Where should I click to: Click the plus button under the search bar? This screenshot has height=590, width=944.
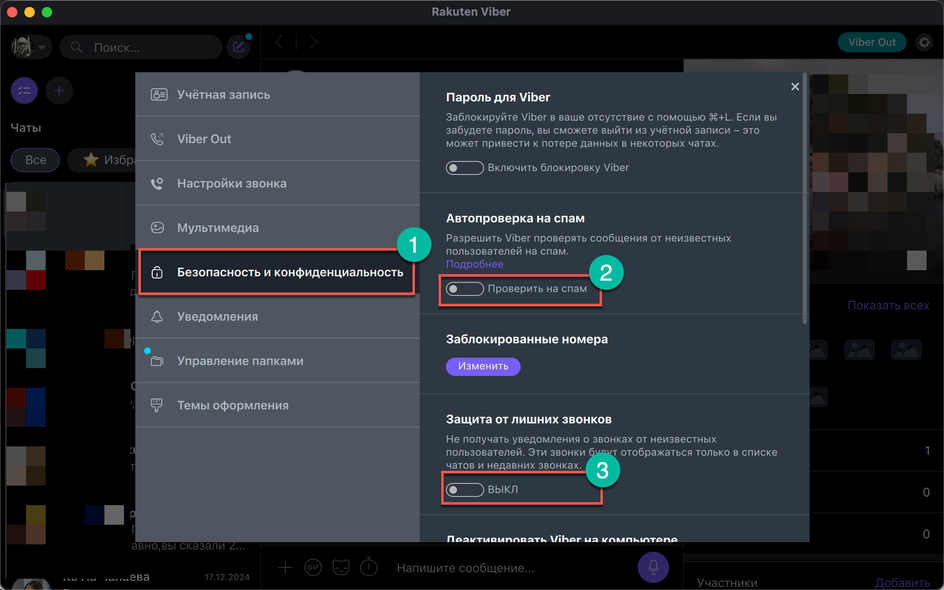point(59,91)
